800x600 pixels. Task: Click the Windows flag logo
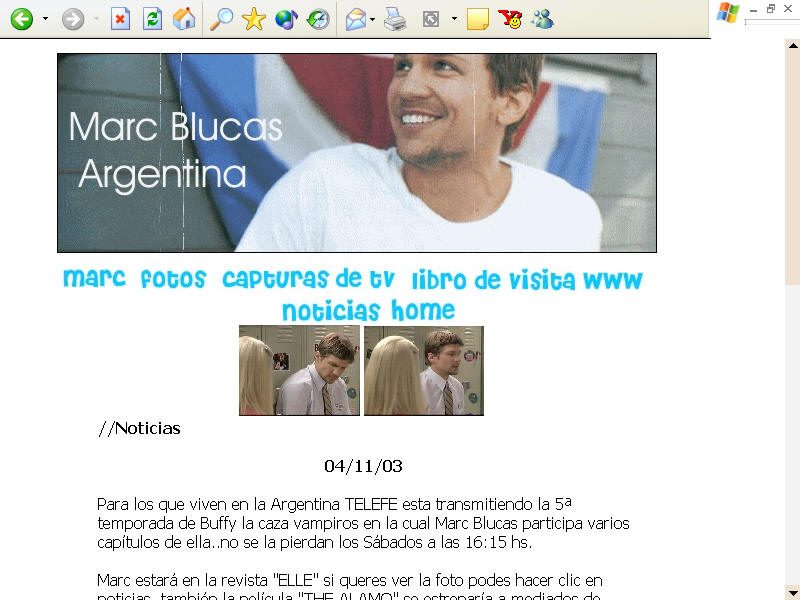728,13
